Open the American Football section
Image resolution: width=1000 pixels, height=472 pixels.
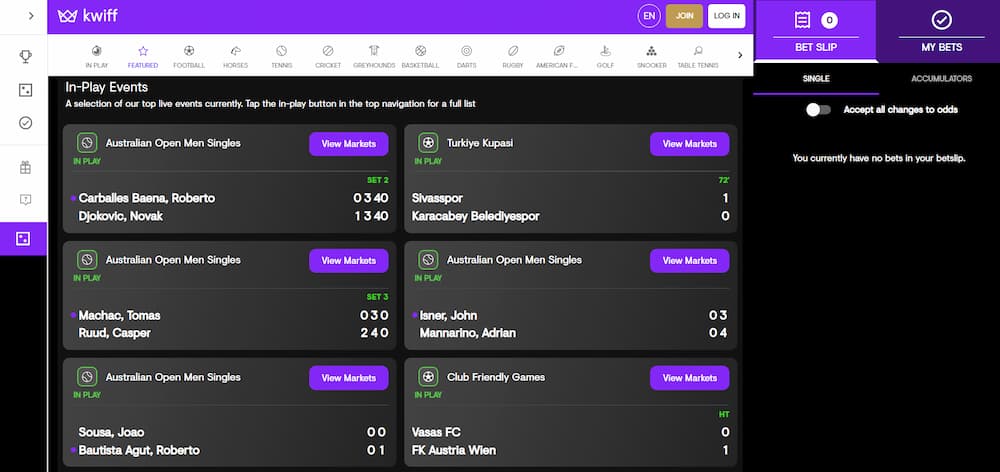click(559, 57)
